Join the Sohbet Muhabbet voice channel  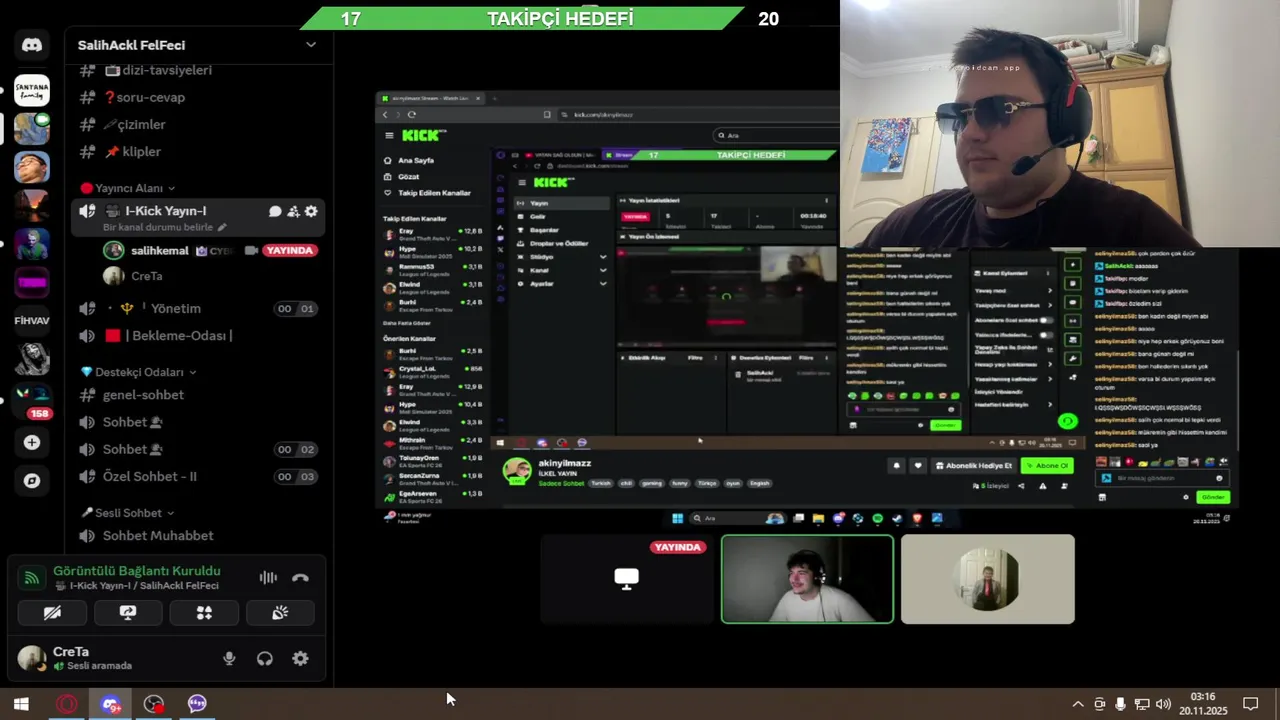coord(197,535)
